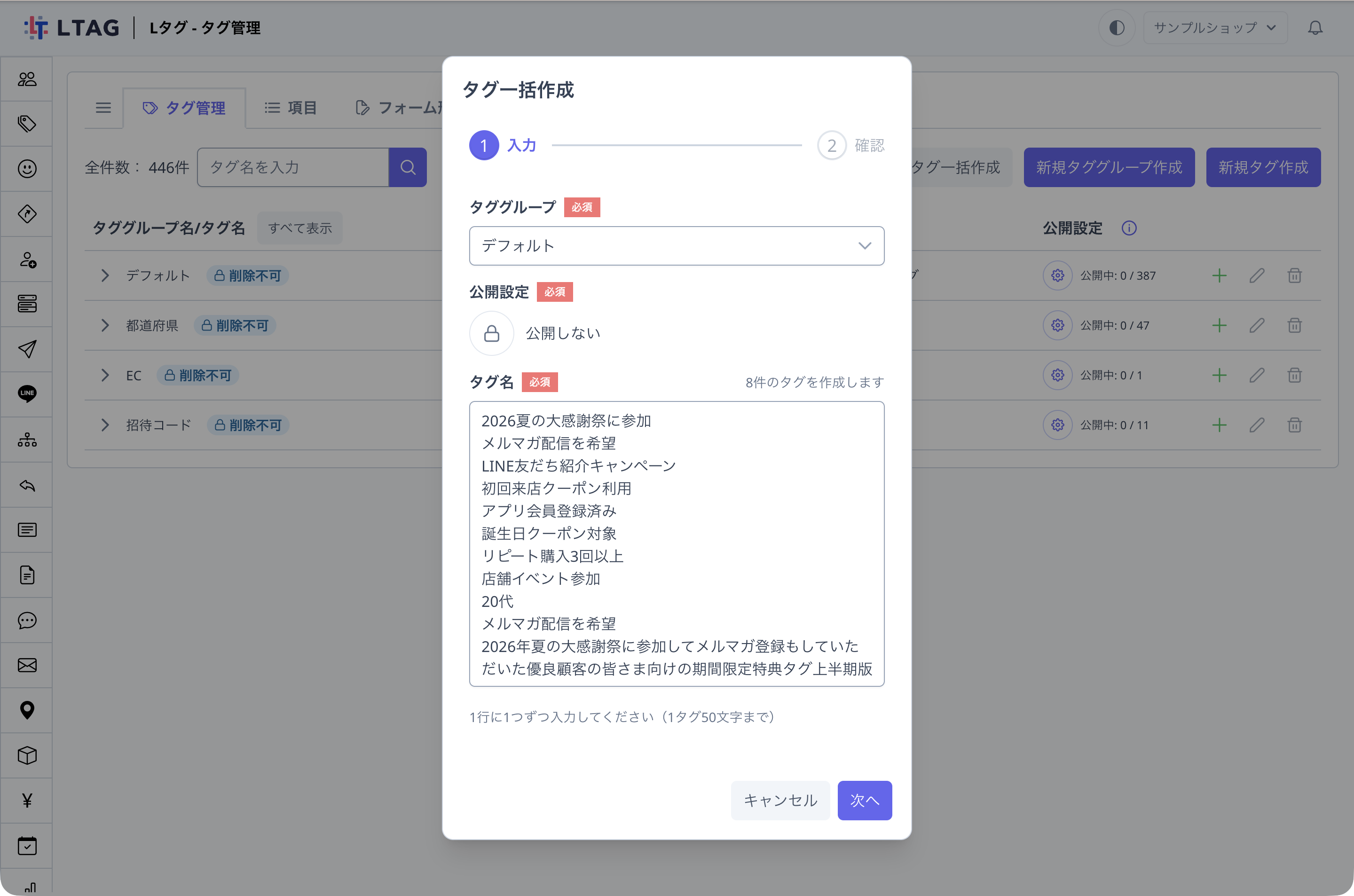Add a tag to EC group plus icon
Viewport: 1354px width, 896px height.
pyautogui.click(x=1219, y=375)
